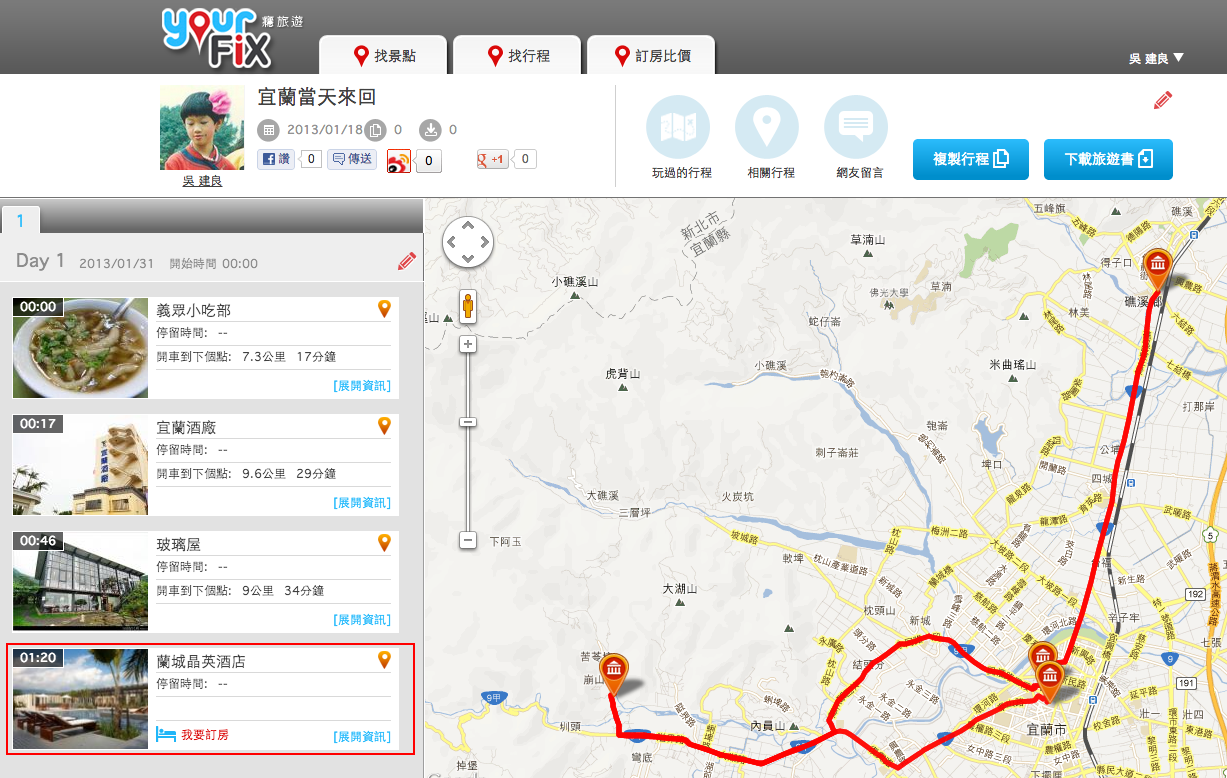This screenshot has width=1227, height=778.
Task: Like the trip with Facebook 讚 button
Action: click(x=276, y=159)
